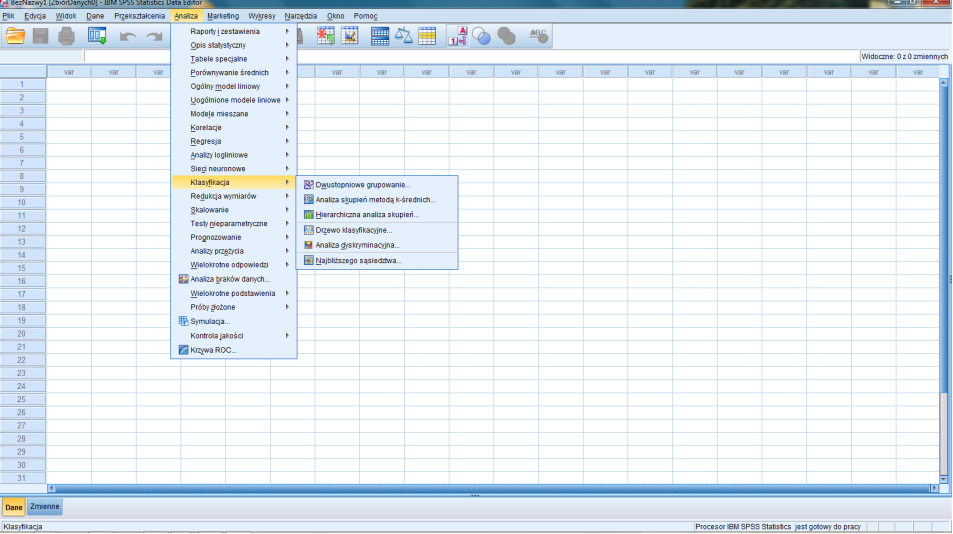Open the Edycja menu

pyautogui.click(x=35, y=16)
